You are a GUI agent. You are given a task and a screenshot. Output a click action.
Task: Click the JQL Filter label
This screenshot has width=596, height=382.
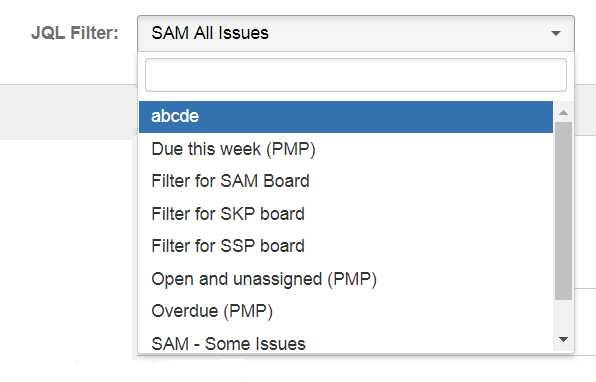pos(75,33)
